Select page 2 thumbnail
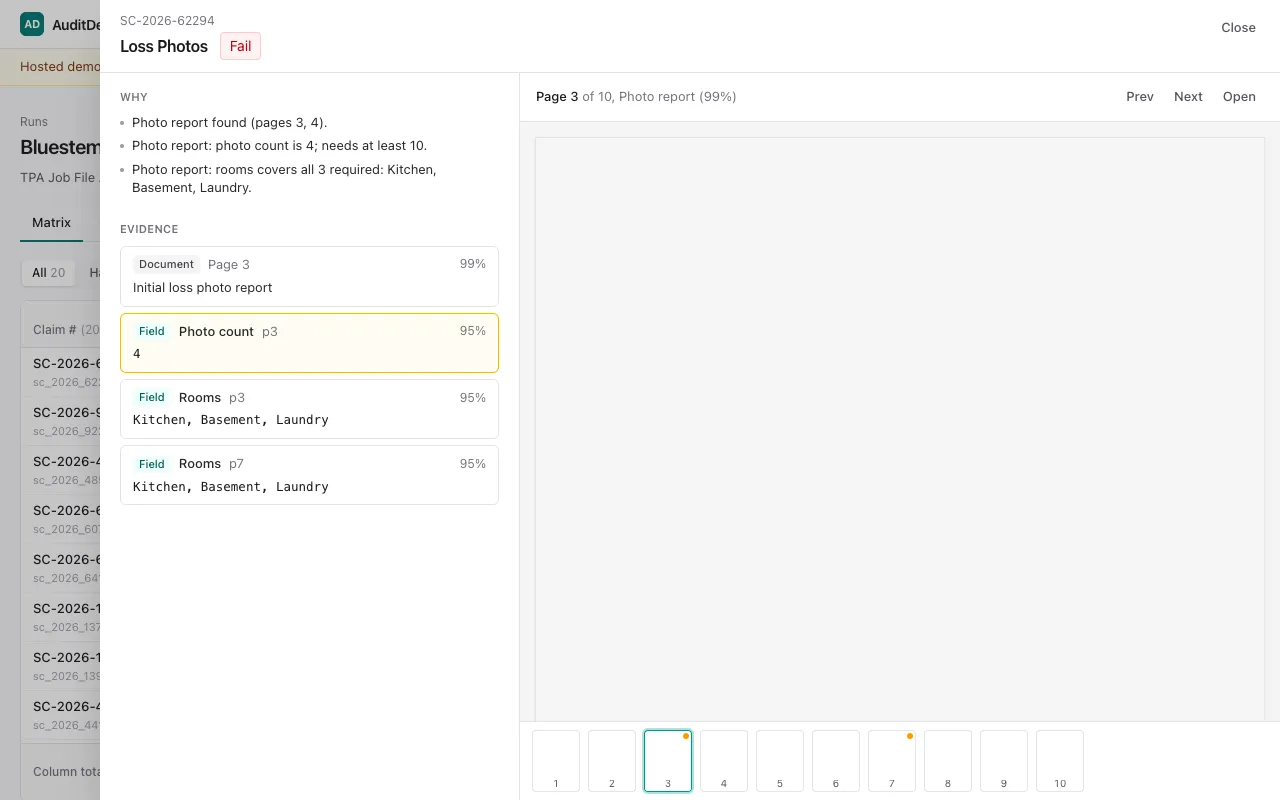This screenshot has width=1280, height=800. (612, 761)
